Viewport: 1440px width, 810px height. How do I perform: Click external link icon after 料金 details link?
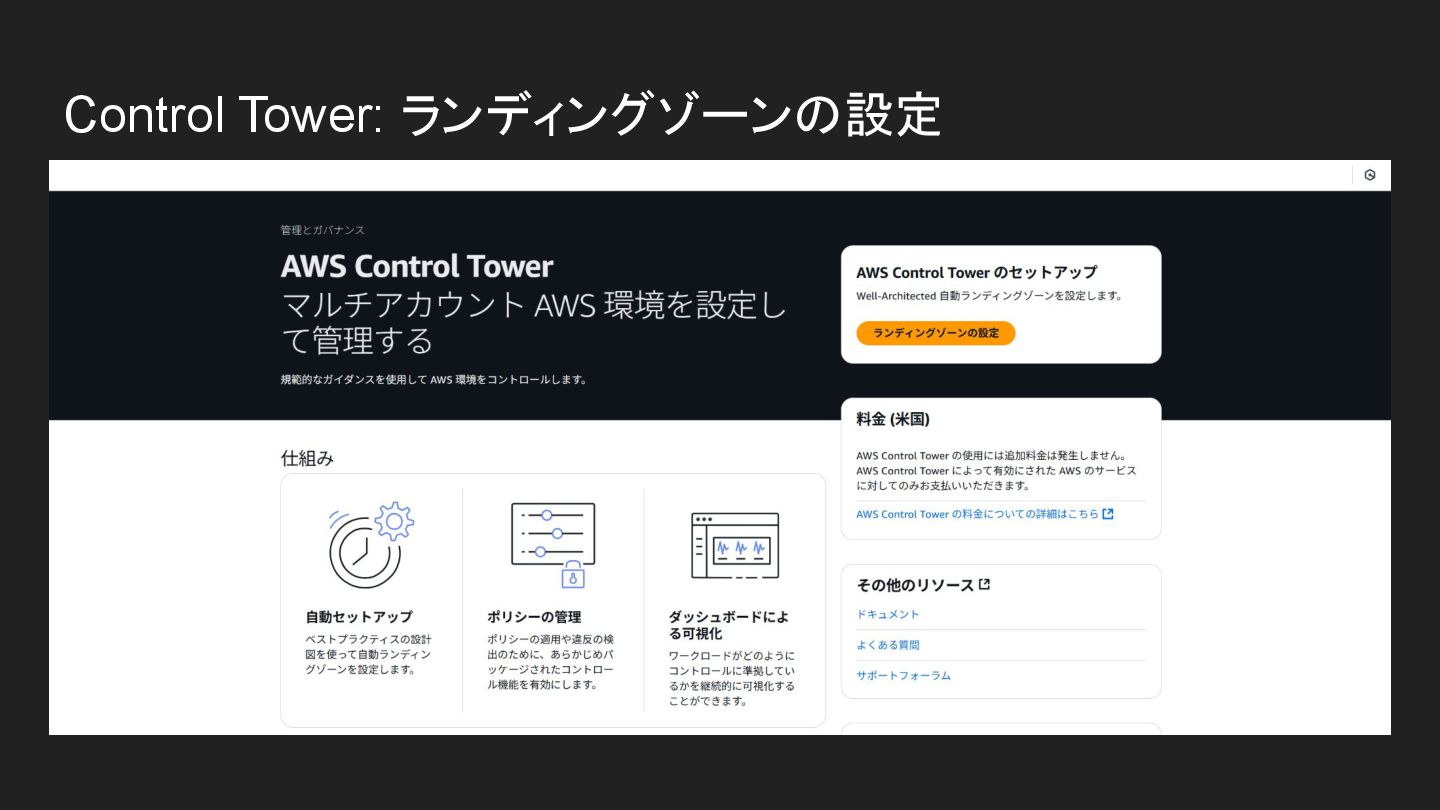(x=1108, y=514)
